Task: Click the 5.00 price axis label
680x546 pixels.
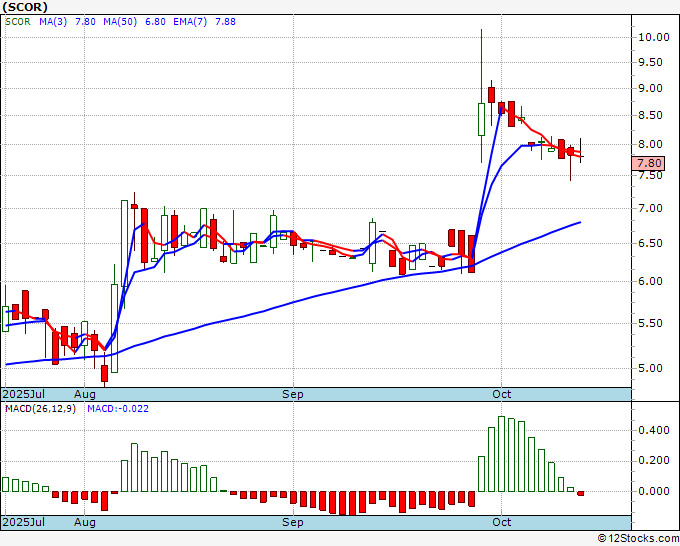Action: 650,368
